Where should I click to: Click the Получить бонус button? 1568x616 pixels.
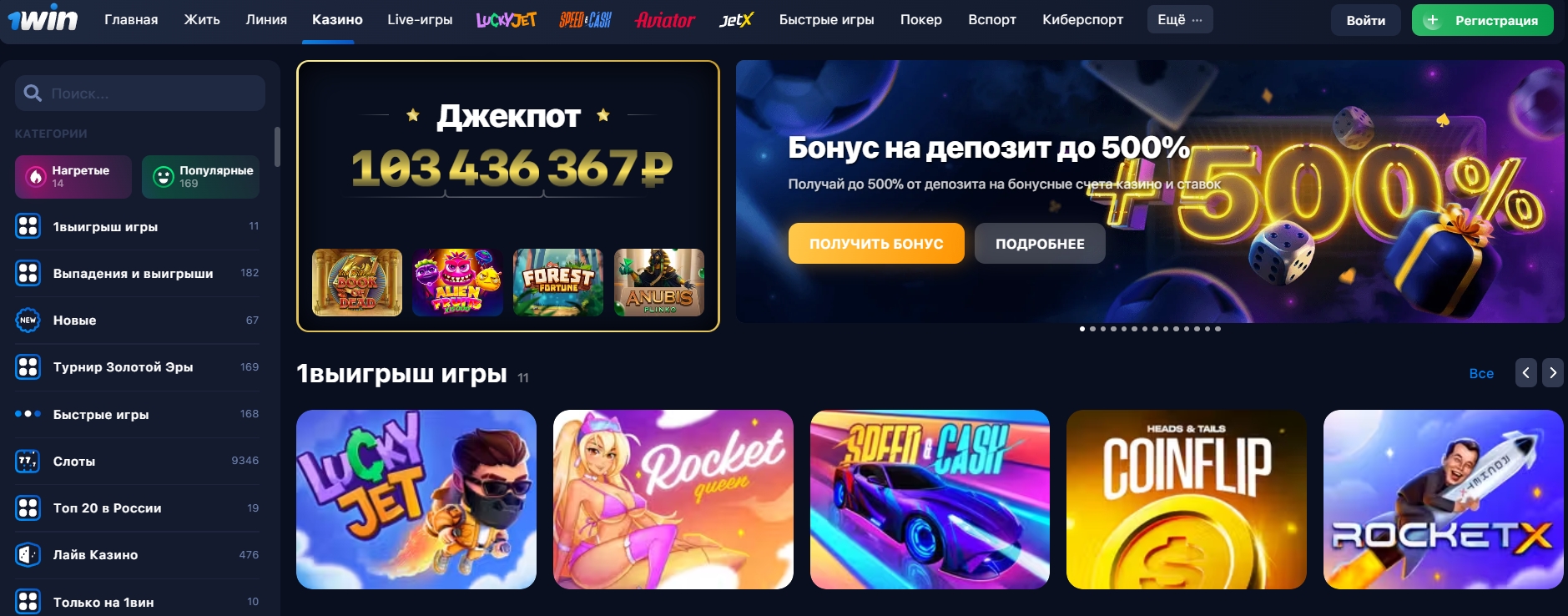876,244
